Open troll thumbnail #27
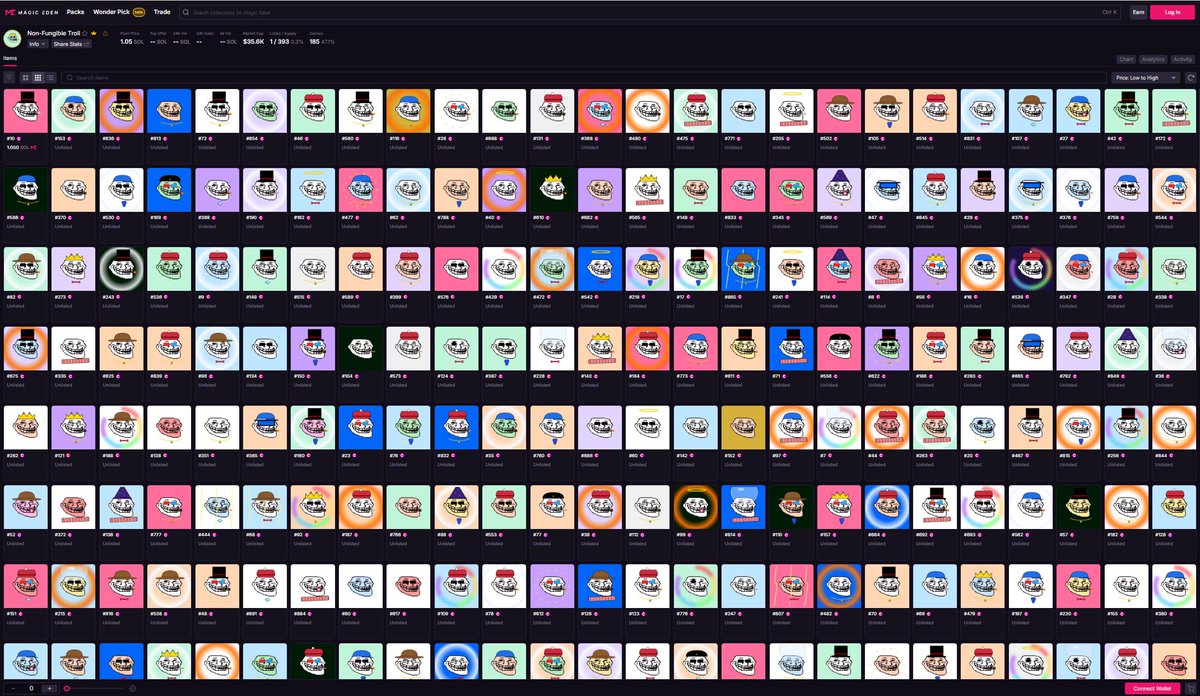Image resolution: width=1200 pixels, height=696 pixels. [x=1079, y=111]
